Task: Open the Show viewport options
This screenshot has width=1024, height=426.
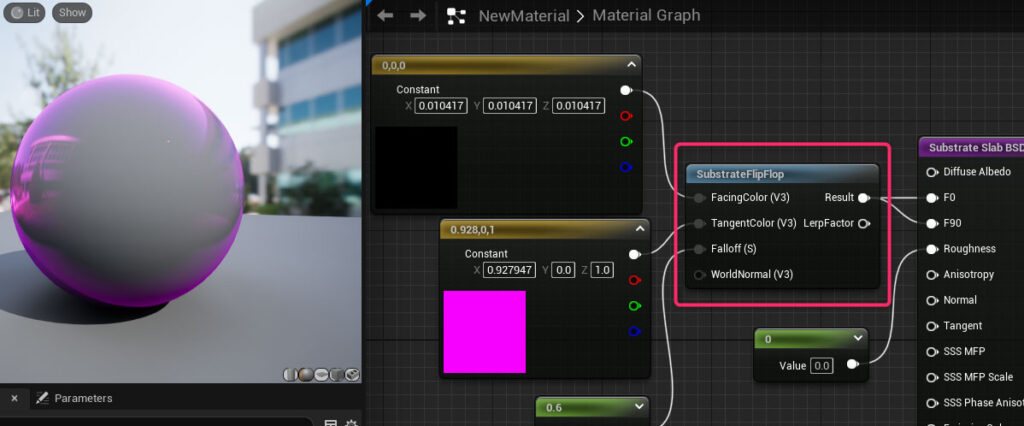Action: 72,12
